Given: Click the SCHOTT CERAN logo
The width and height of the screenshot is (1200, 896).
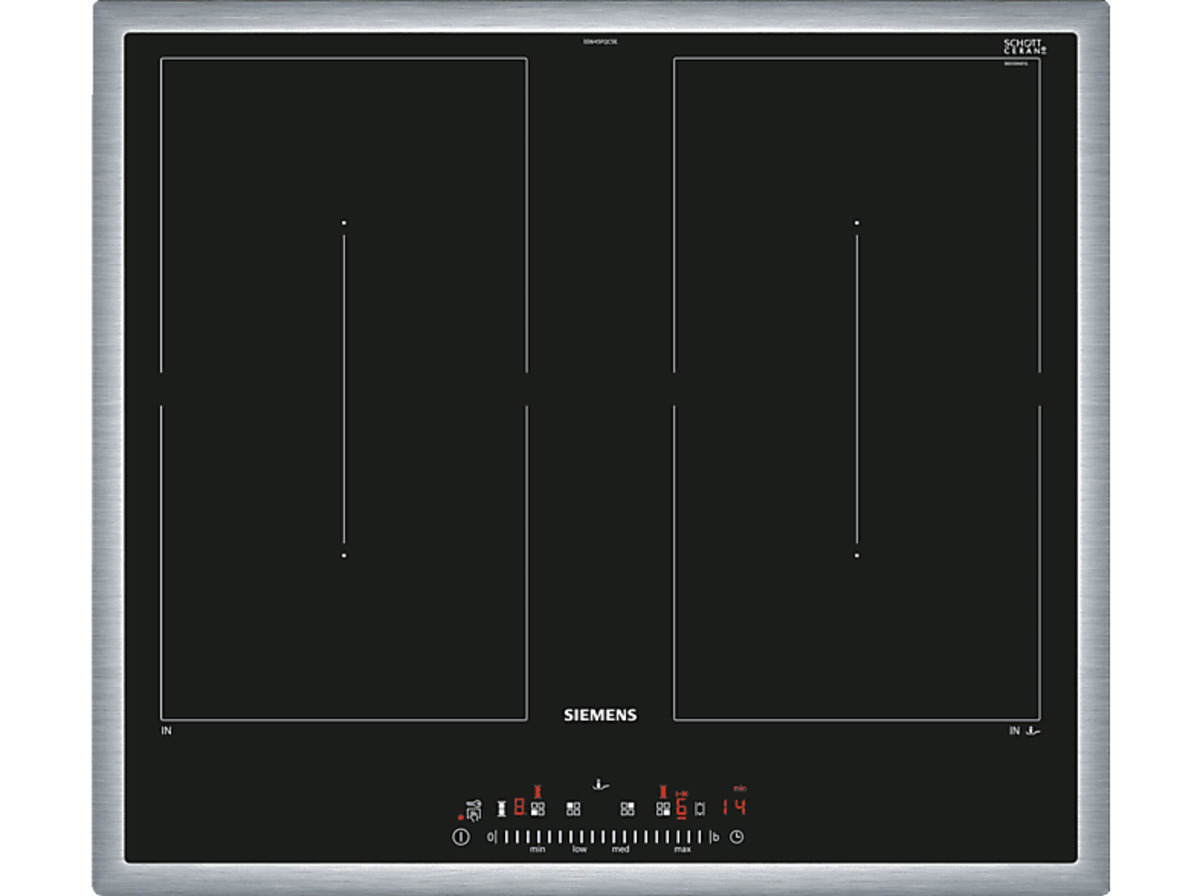Looking at the screenshot, I should [1023, 47].
